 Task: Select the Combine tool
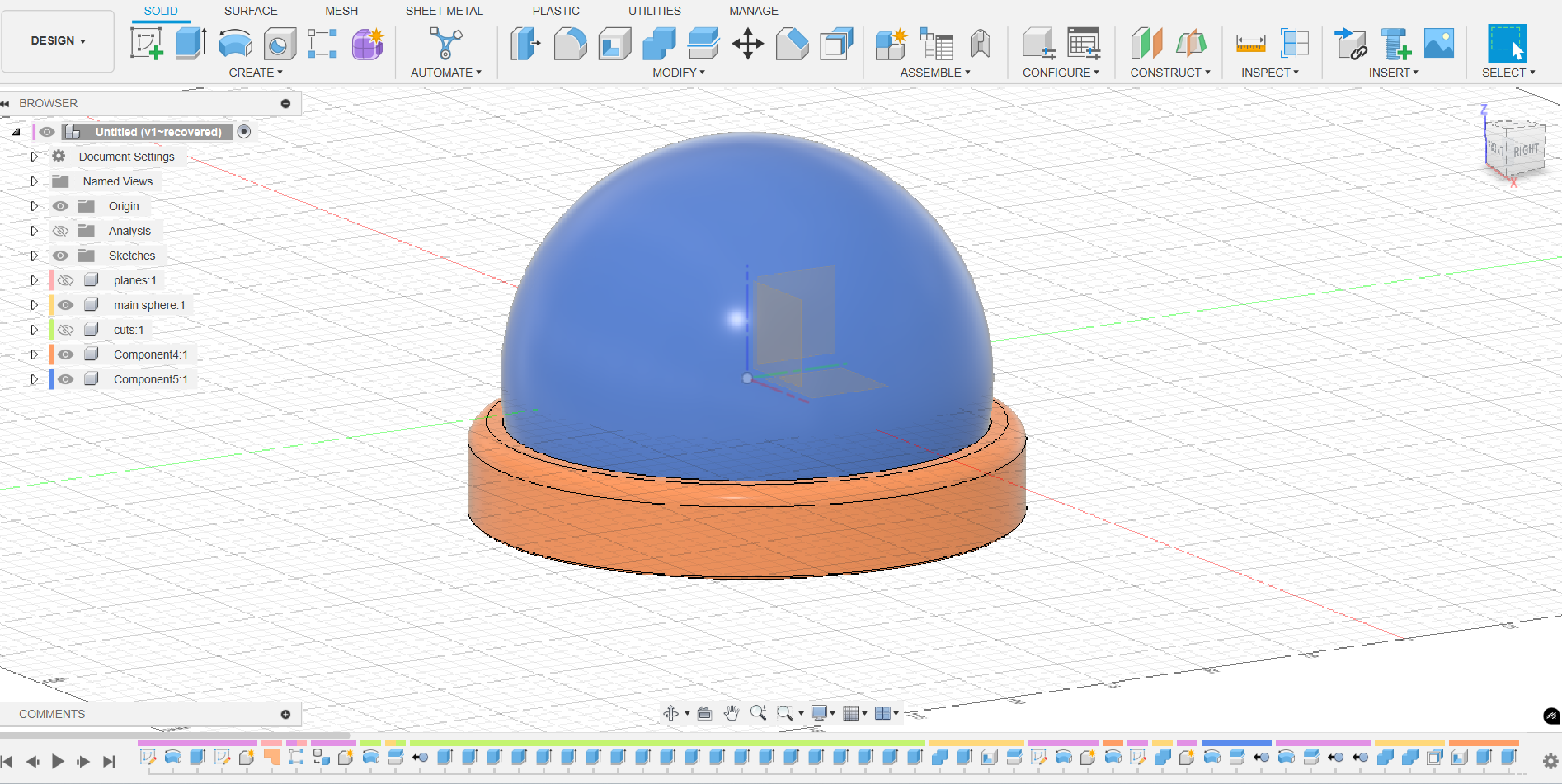click(659, 43)
